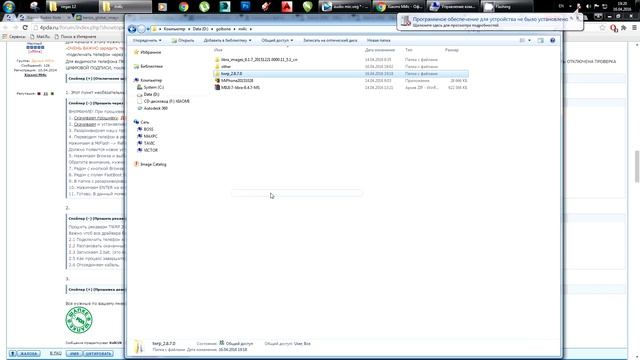The image size is (640, 360).
Task: Select BOSS network computer
Action: point(148,129)
